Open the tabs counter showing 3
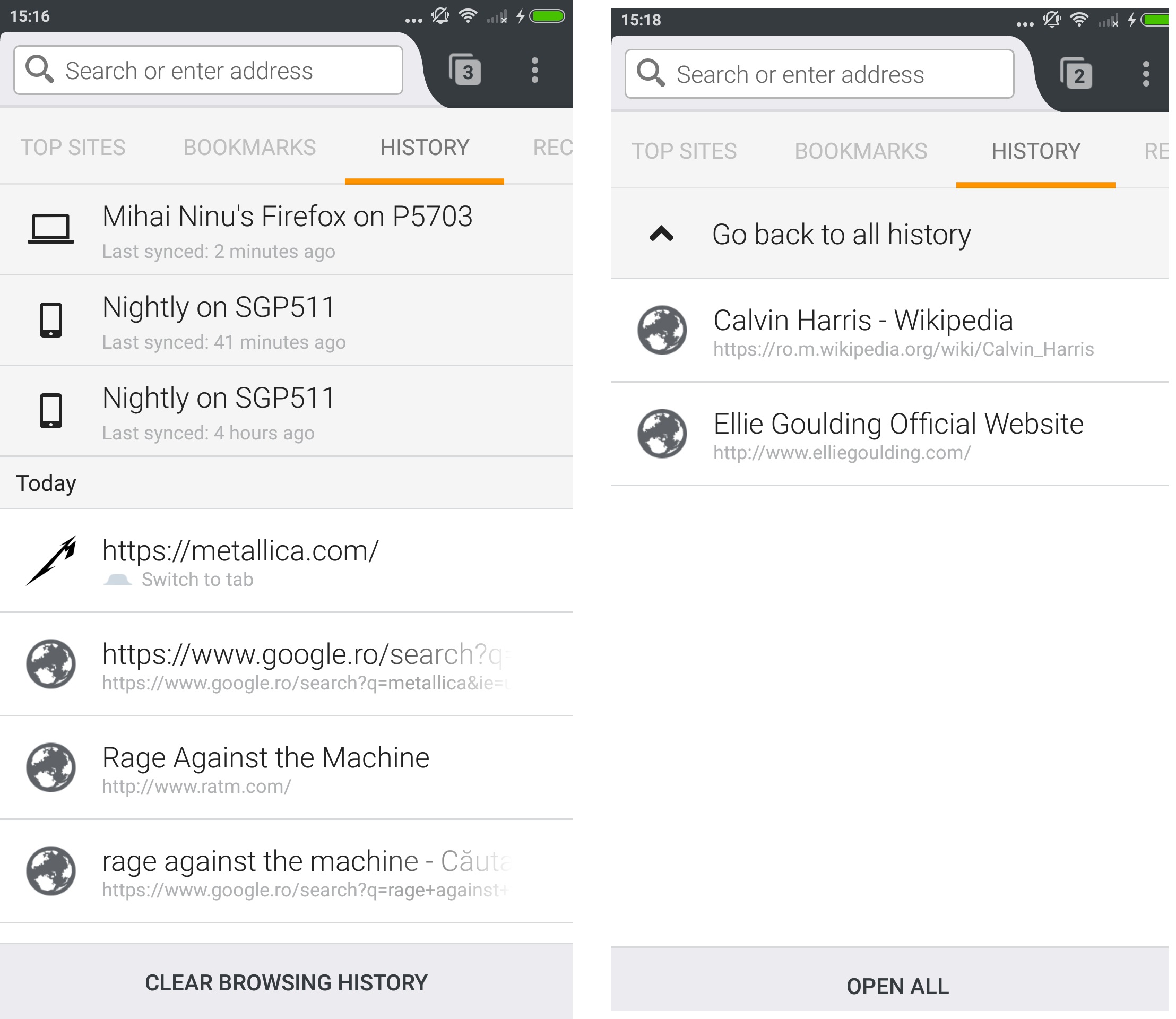The width and height of the screenshot is (1176, 1019). coord(464,70)
